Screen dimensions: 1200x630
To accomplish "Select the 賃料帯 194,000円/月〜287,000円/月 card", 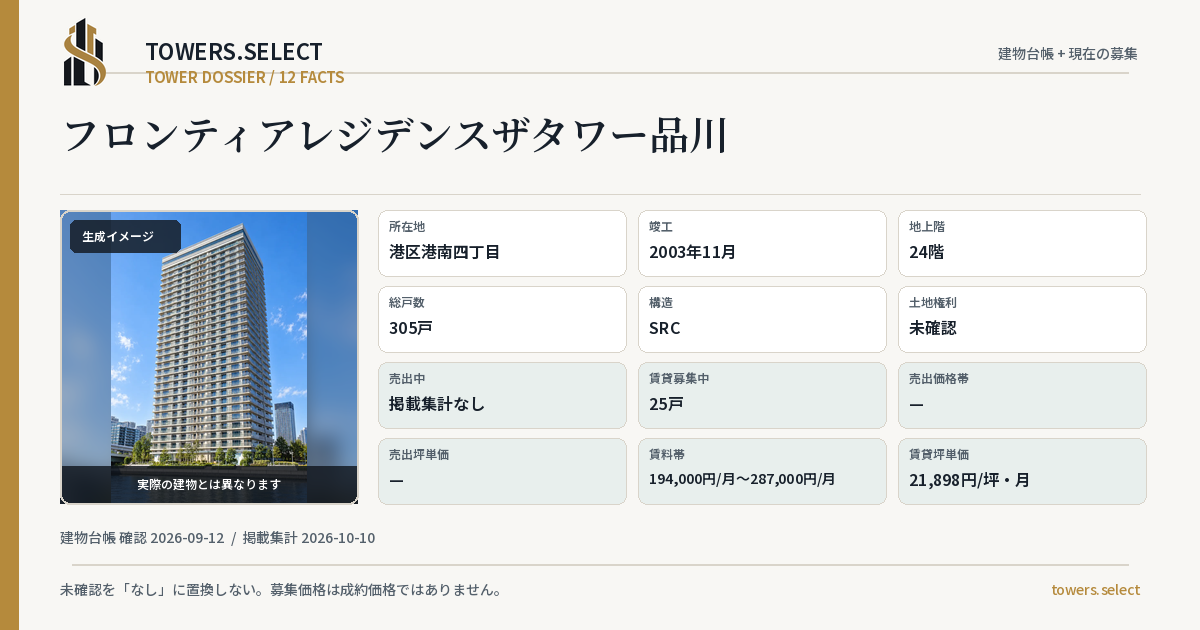I will point(762,471).
